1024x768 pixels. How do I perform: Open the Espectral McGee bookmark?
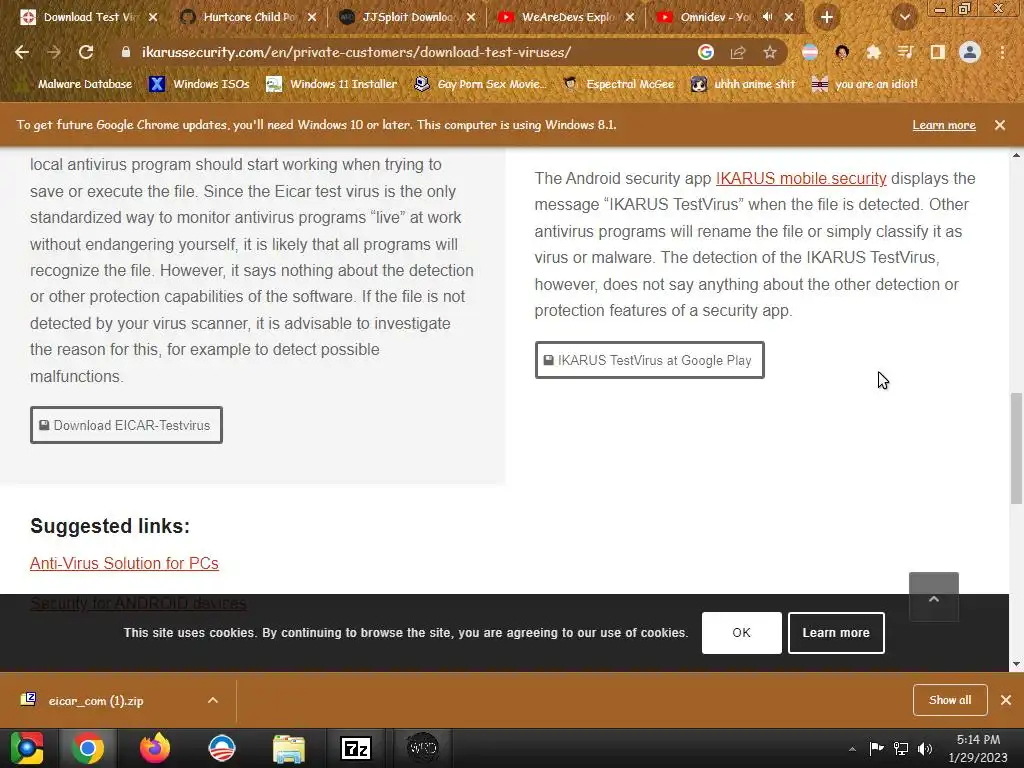tap(619, 84)
